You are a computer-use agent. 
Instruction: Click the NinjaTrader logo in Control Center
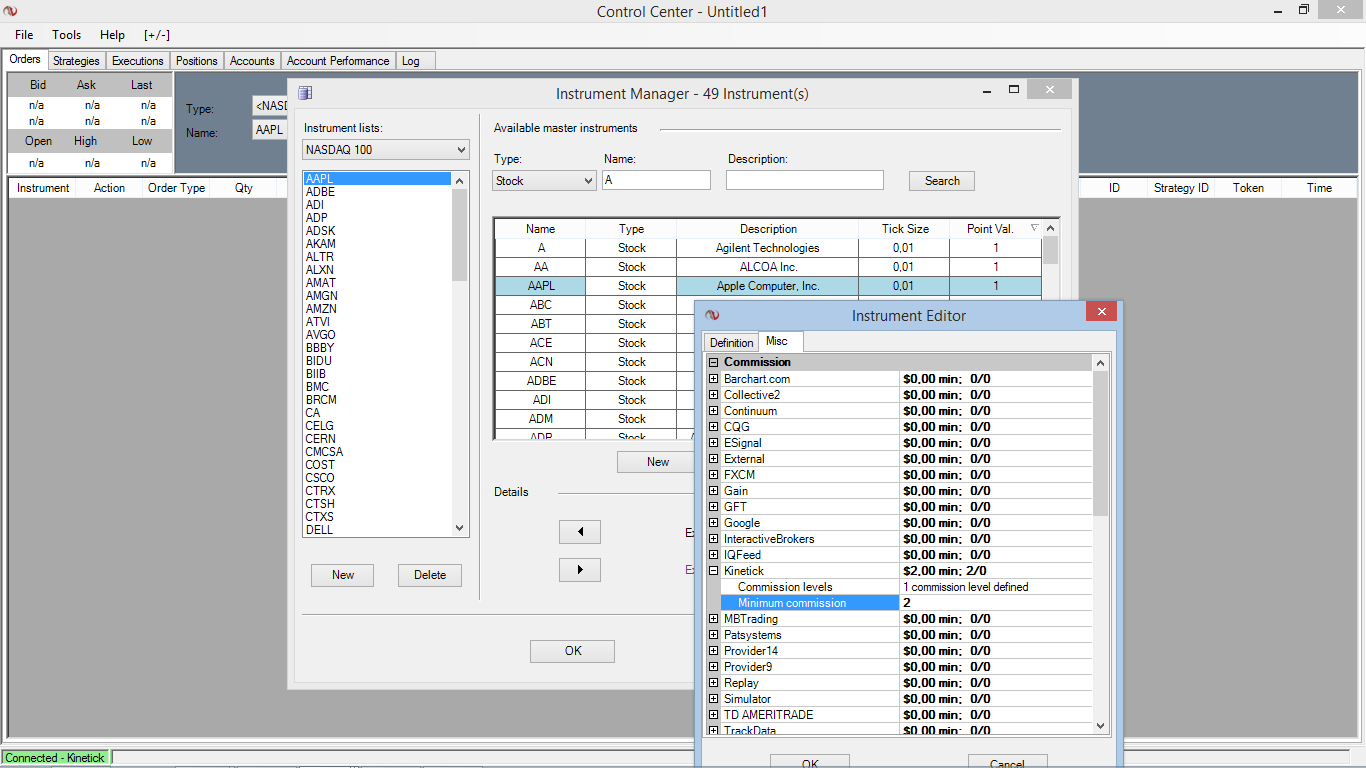11,11
